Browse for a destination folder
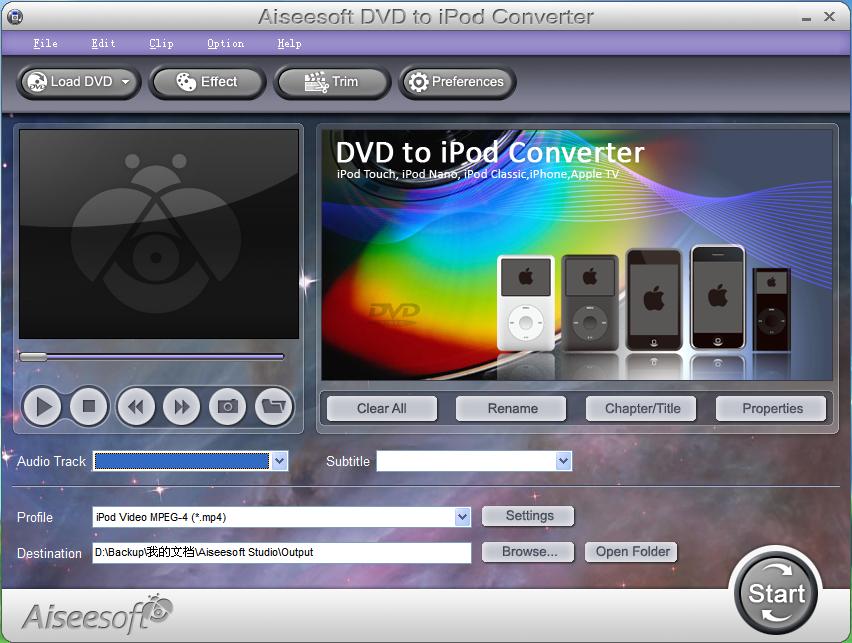Viewport: 852px width, 643px height. click(528, 552)
